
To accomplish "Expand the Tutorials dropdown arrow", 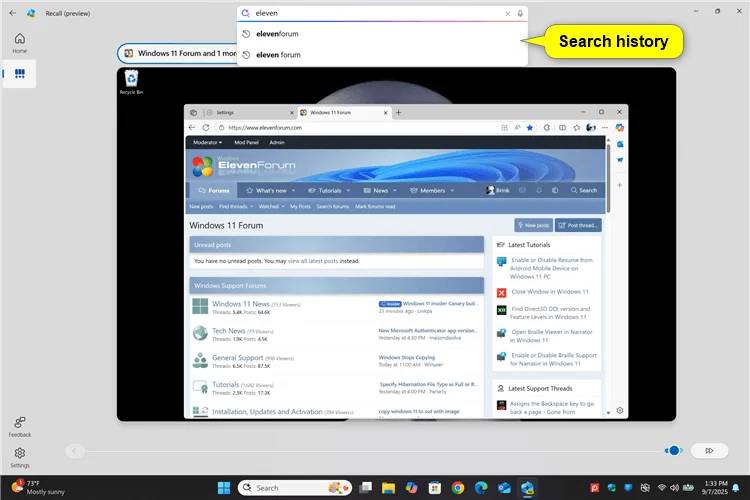I will [348, 190].
